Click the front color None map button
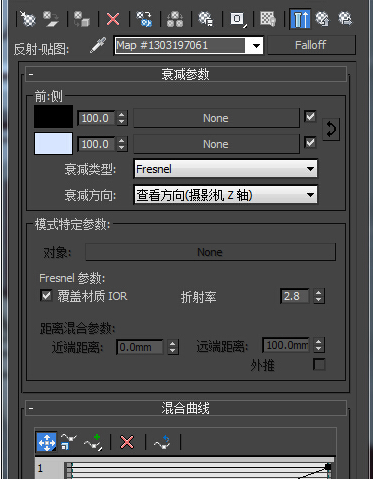378x479 pixels. [216, 118]
